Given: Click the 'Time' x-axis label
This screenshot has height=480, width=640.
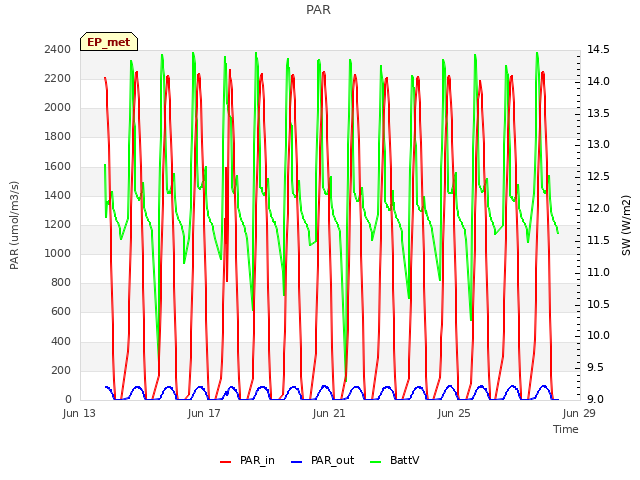Looking at the screenshot, I should coord(566,429).
